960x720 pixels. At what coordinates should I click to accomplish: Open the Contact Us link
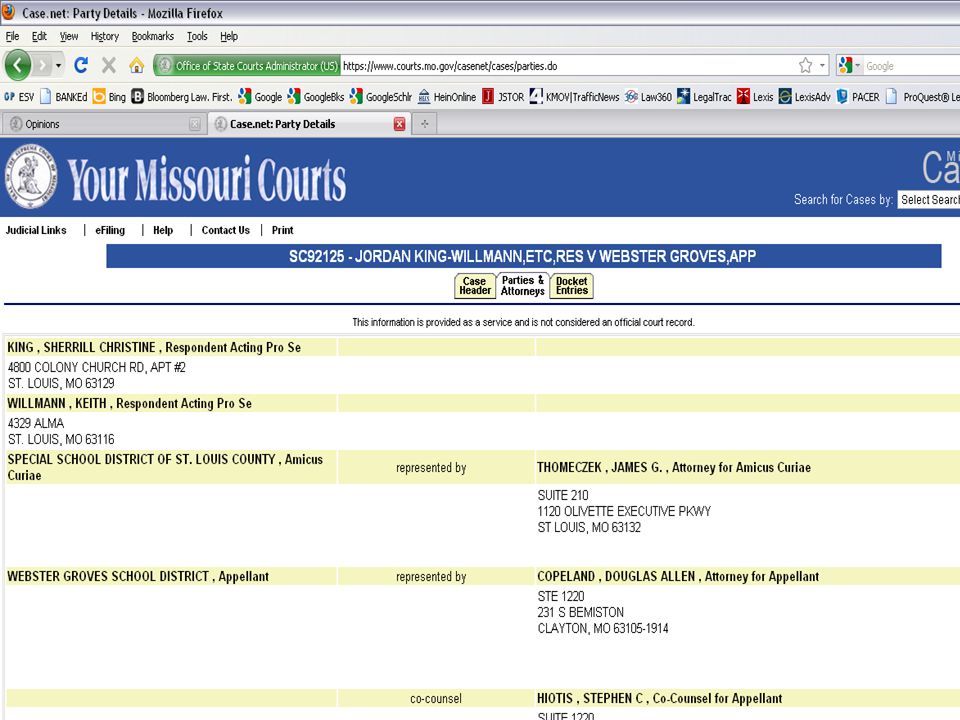coord(225,230)
